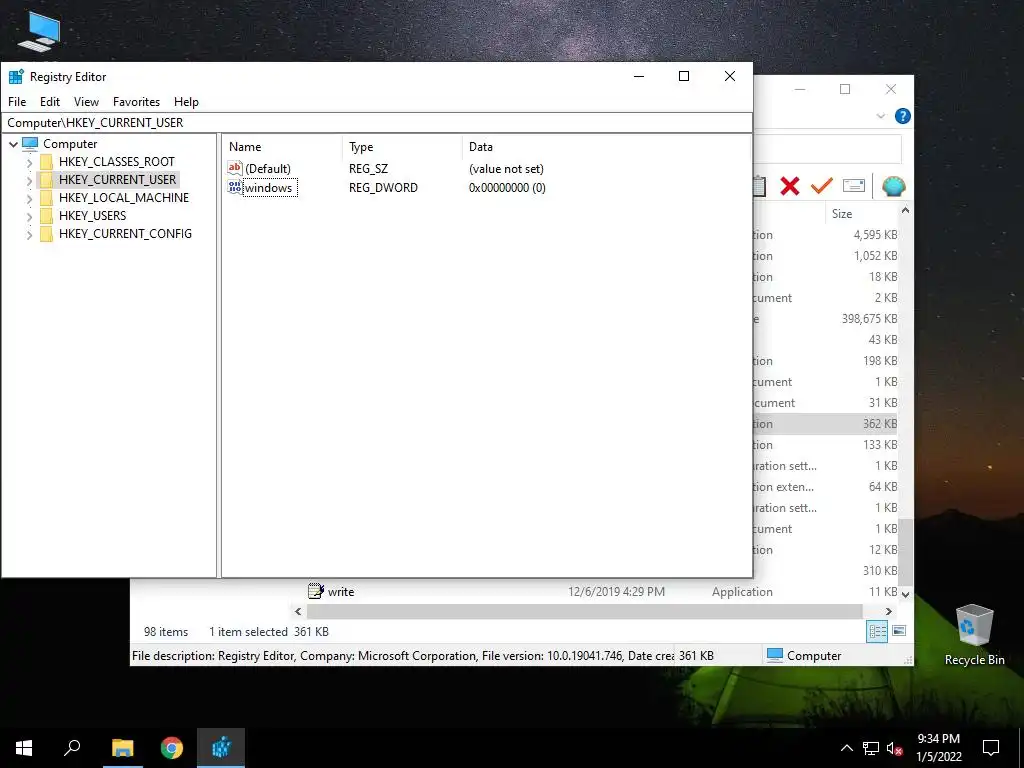Switch Explorer to large icons view
This screenshot has height=768, width=1024.
point(899,631)
